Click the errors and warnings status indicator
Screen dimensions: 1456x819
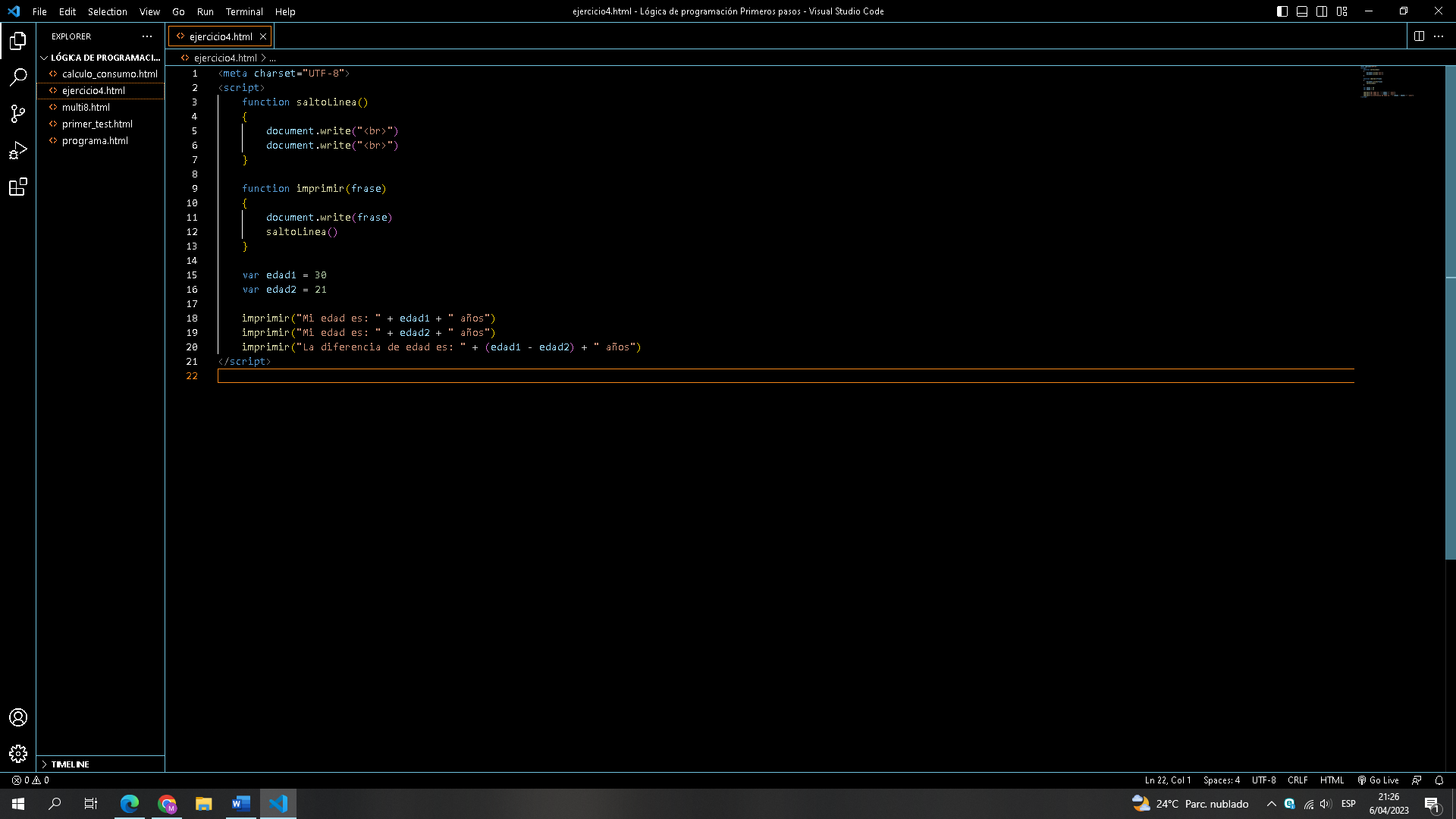tap(30, 780)
